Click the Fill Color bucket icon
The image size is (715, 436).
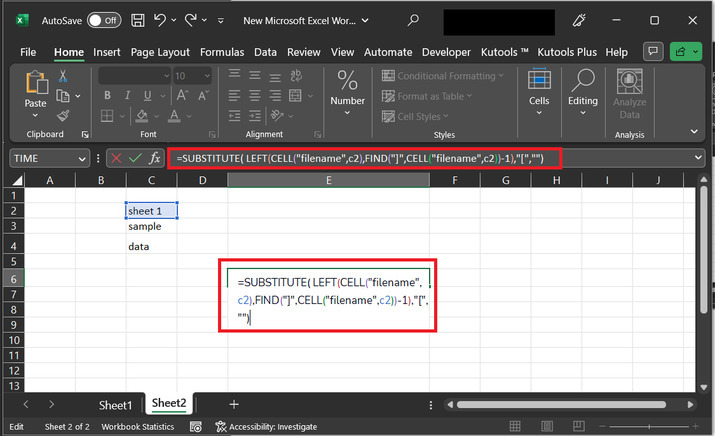pos(142,116)
